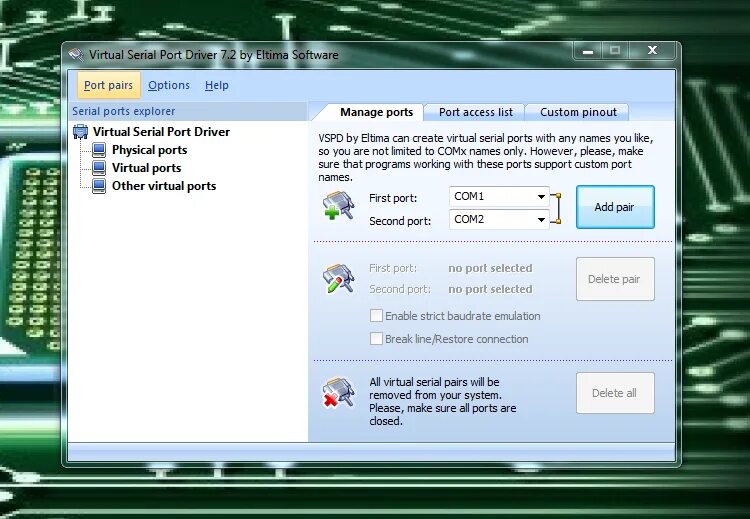Open the Help menu
750x519 pixels.
coord(217,85)
